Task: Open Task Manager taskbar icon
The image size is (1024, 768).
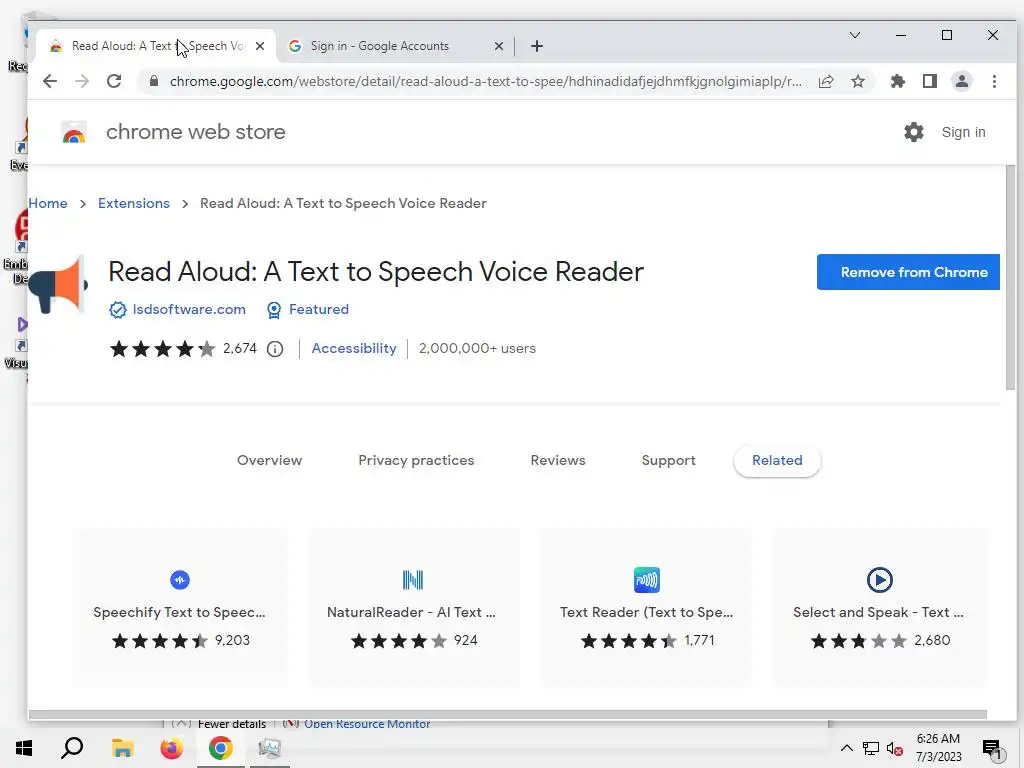Action: tap(269, 748)
